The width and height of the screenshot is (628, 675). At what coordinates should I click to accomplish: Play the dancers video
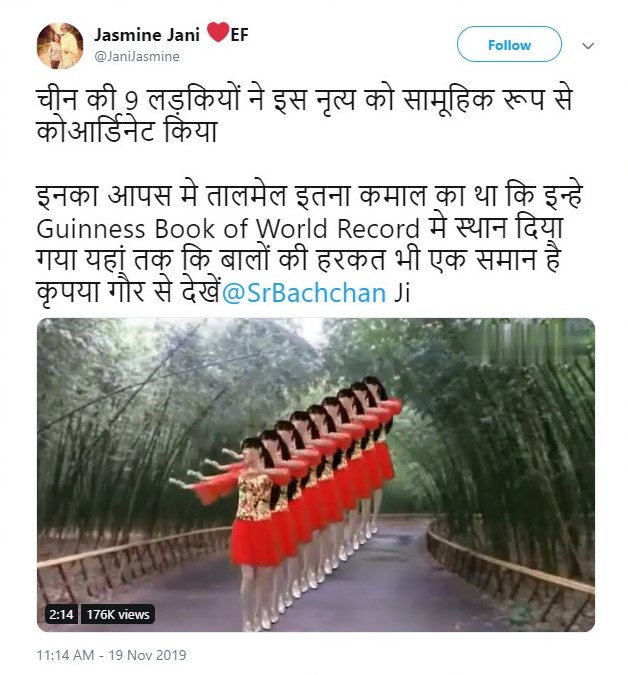tap(316, 474)
